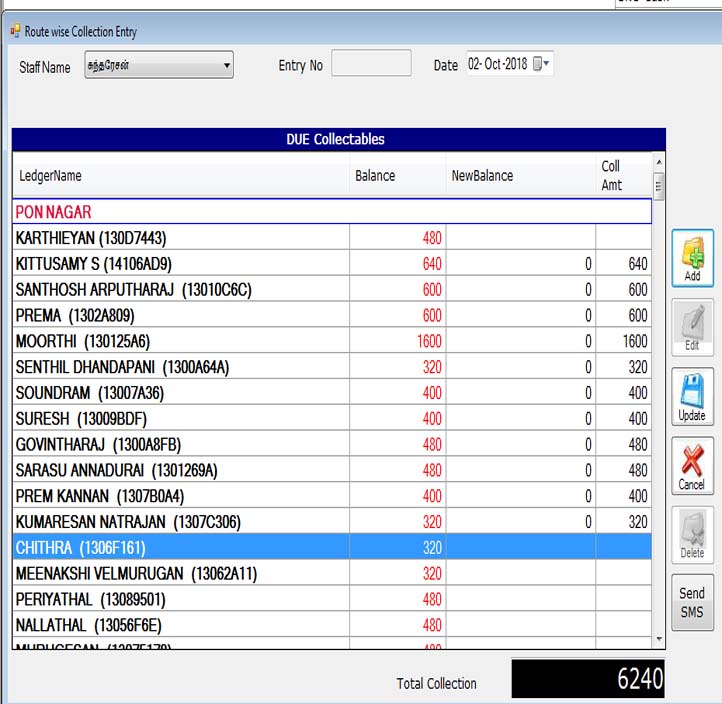Click KARTHIEYAN's balance cell 480

[x=398, y=238]
